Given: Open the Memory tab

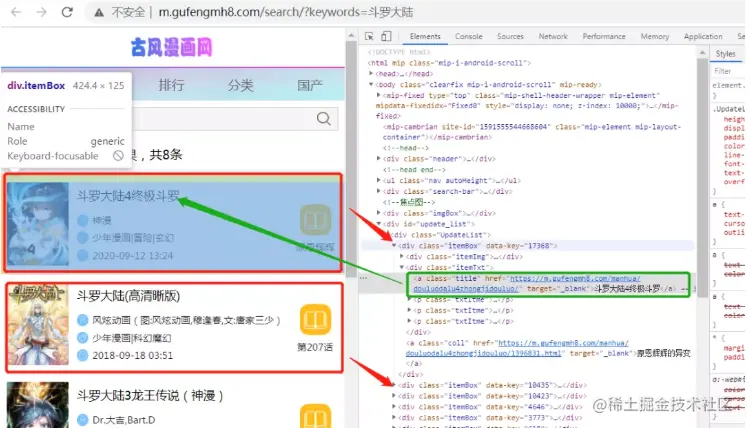Looking at the screenshot, I should (655, 36).
